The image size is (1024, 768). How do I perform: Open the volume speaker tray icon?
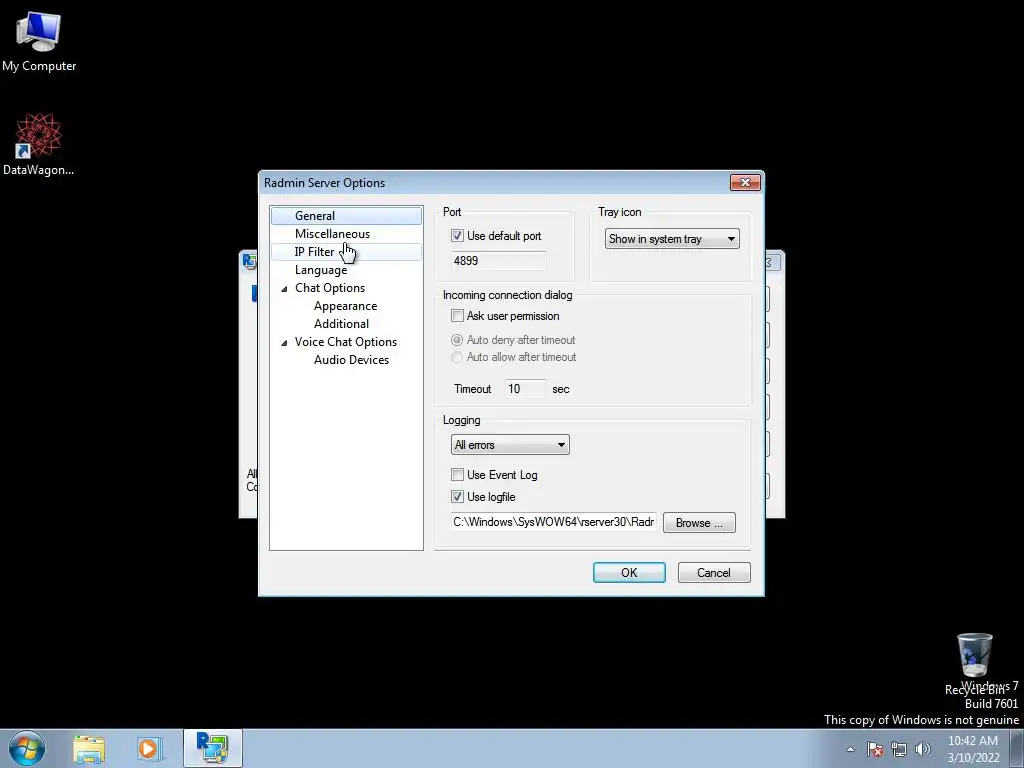coord(923,749)
